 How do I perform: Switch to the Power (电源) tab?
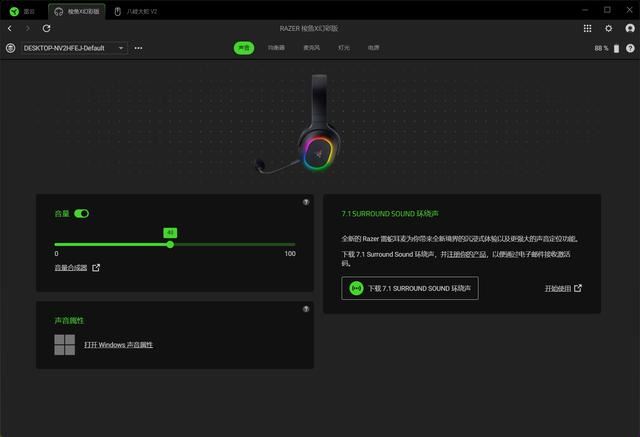pos(373,48)
